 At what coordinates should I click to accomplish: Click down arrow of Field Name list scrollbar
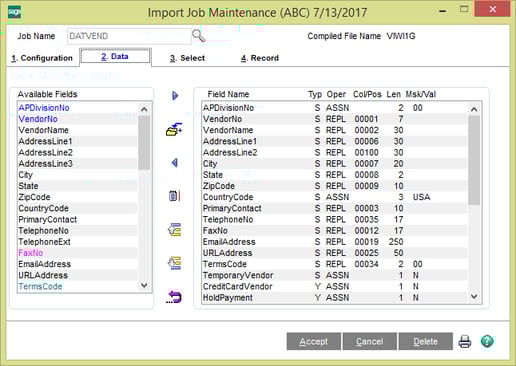pos(474,297)
